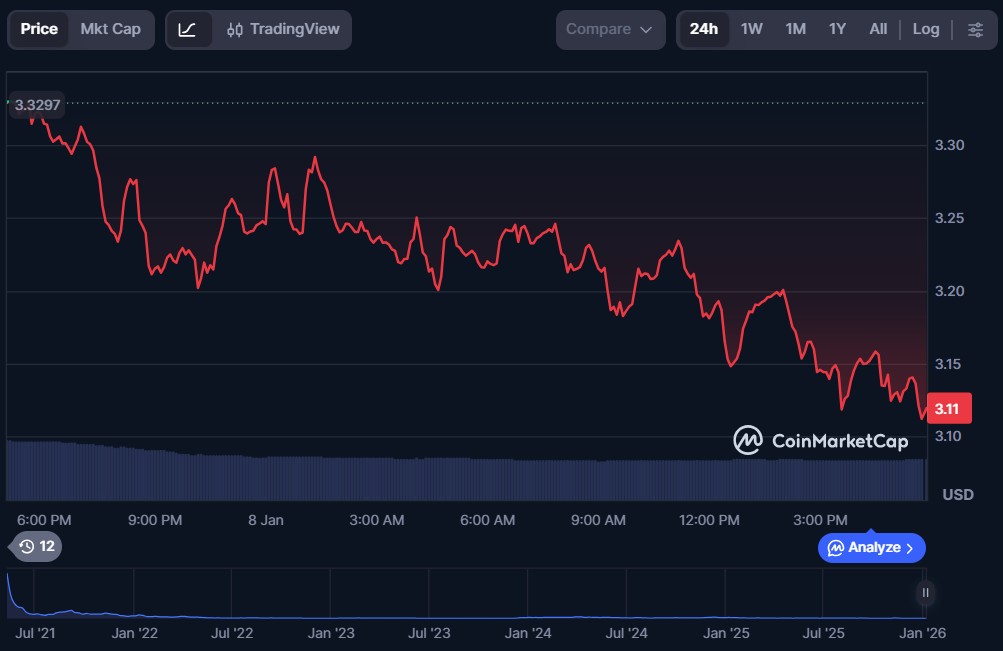This screenshot has height=651, width=1003.
Task: Click the range slider pause handle
Action: coord(926,593)
